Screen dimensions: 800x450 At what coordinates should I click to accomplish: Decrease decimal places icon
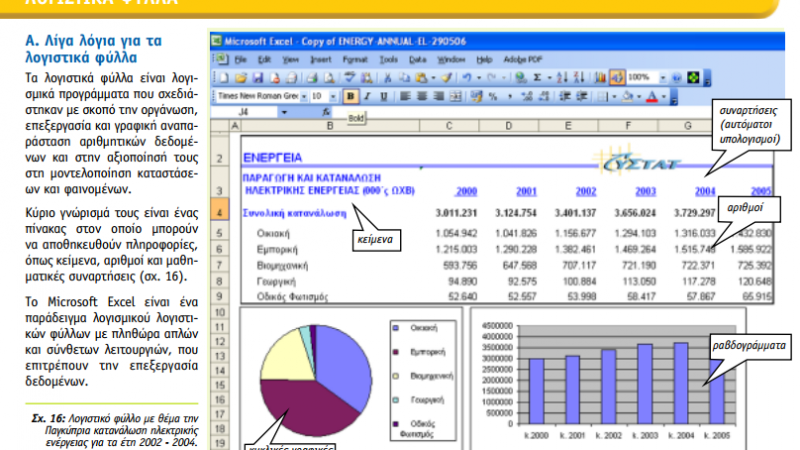[544, 96]
